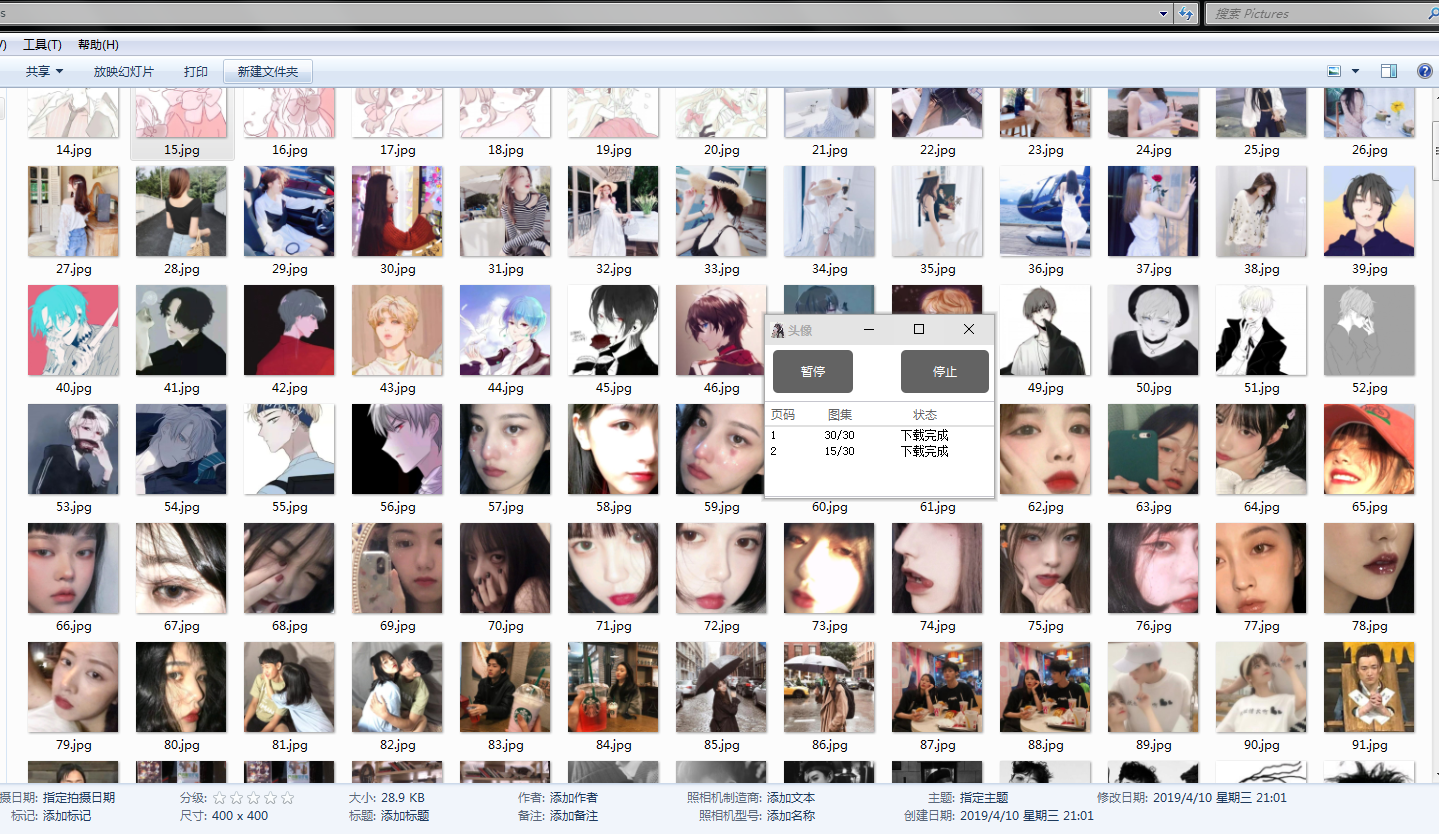Select thumbnail 73.jpg
This screenshot has width=1439, height=834.
click(x=830, y=568)
